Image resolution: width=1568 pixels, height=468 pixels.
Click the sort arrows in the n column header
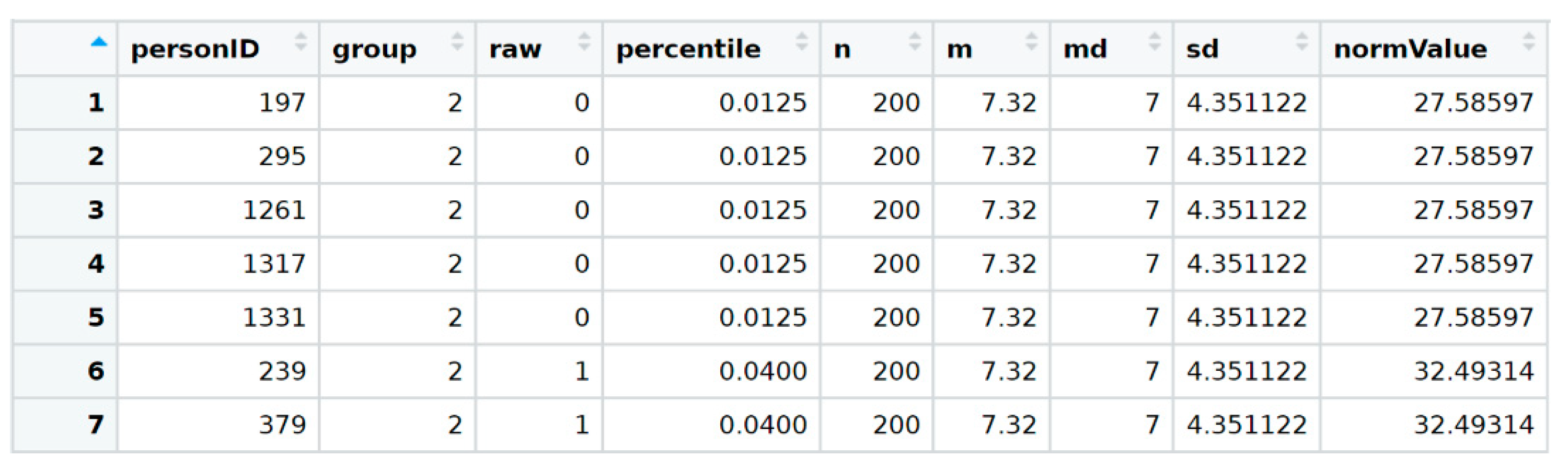click(x=914, y=42)
